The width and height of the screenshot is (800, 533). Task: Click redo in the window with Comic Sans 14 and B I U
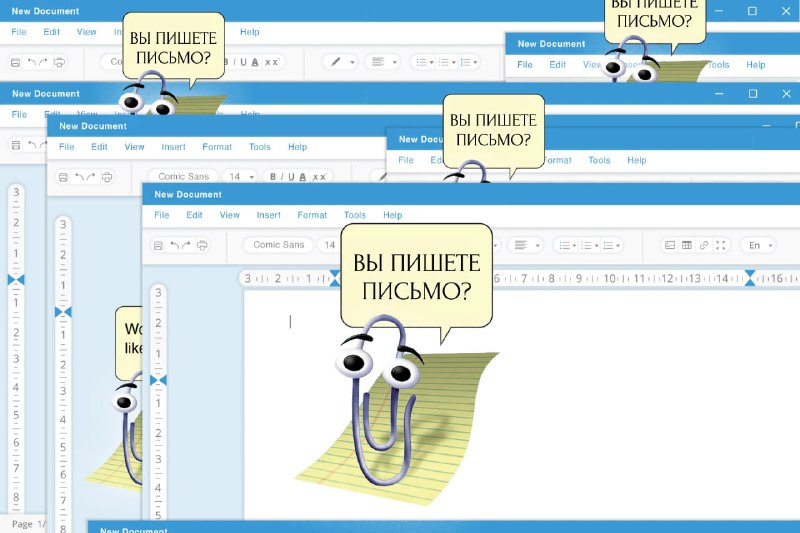[91, 177]
